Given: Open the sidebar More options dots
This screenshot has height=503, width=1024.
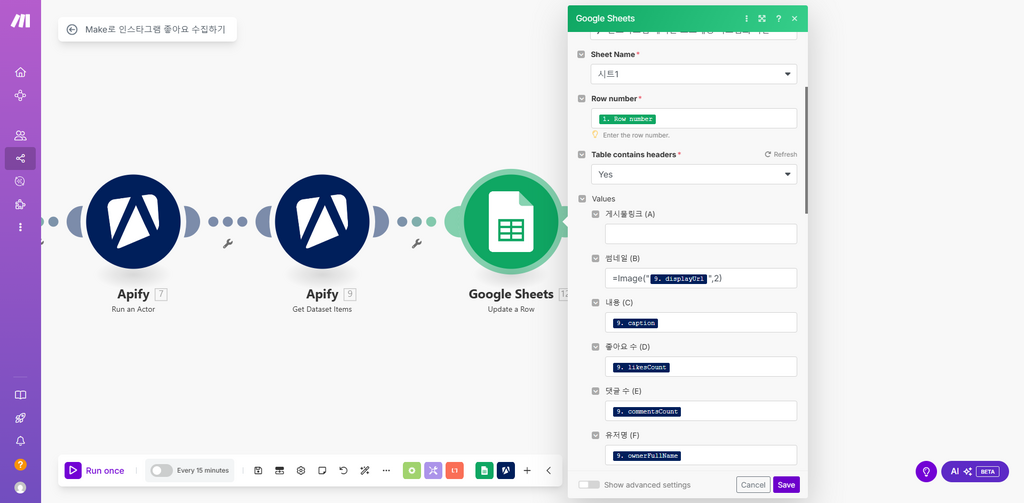Looking at the screenshot, I should pyautogui.click(x=20, y=227).
